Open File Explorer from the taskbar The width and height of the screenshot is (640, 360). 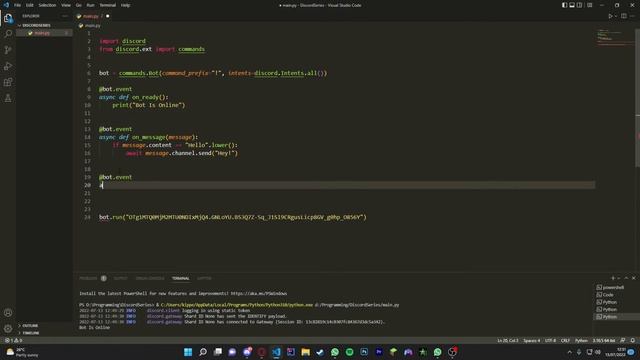pyautogui.click(x=305, y=352)
